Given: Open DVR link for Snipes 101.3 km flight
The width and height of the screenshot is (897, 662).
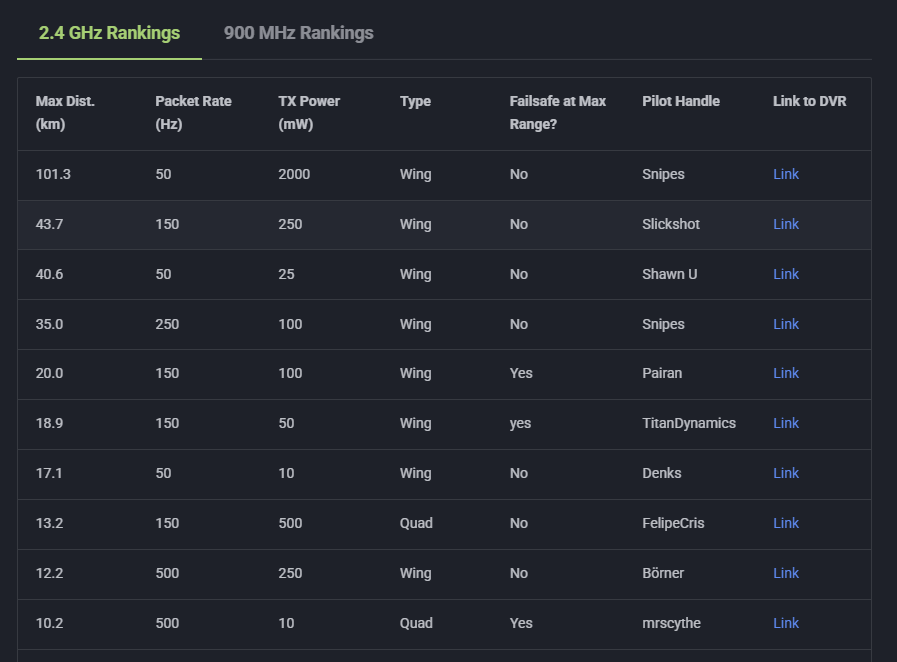Looking at the screenshot, I should [786, 174].
